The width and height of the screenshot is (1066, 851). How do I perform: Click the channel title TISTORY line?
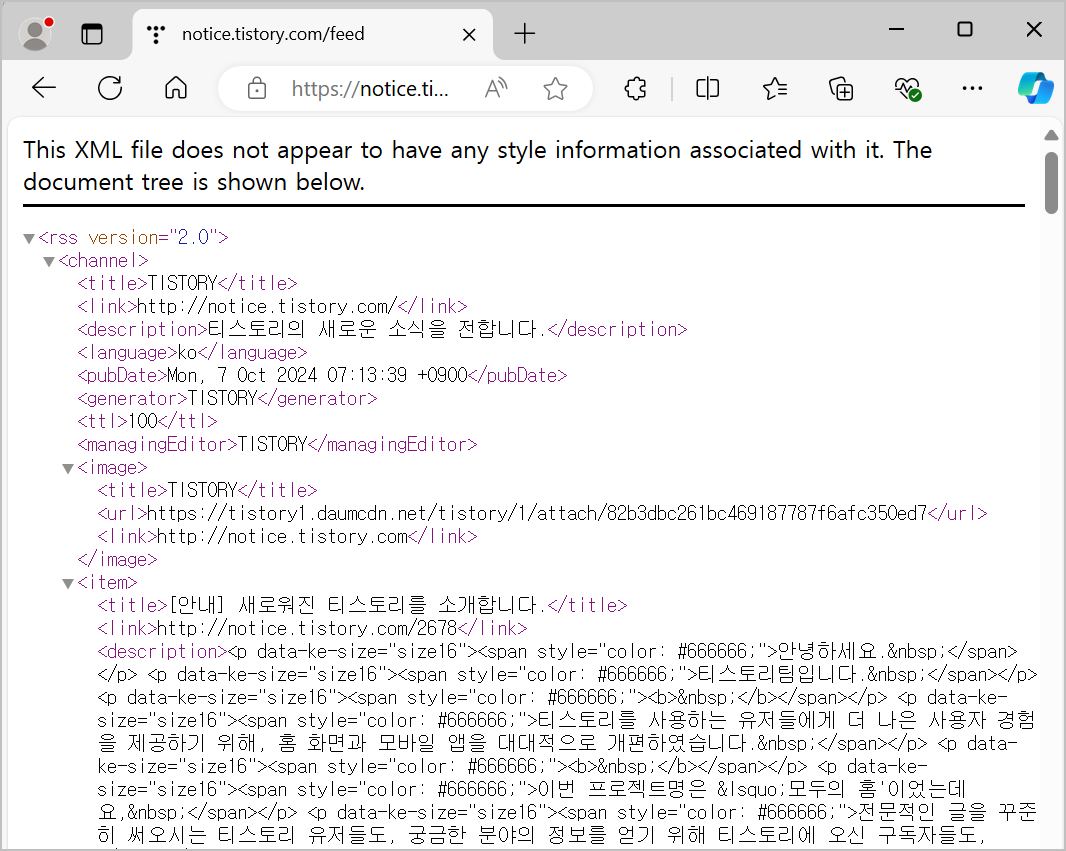(187, 283)
